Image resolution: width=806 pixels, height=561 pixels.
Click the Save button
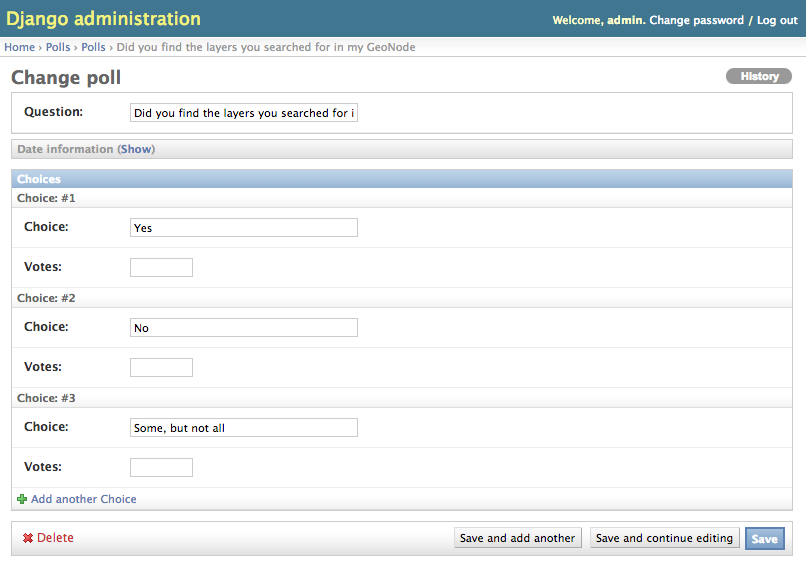(764, 538)
